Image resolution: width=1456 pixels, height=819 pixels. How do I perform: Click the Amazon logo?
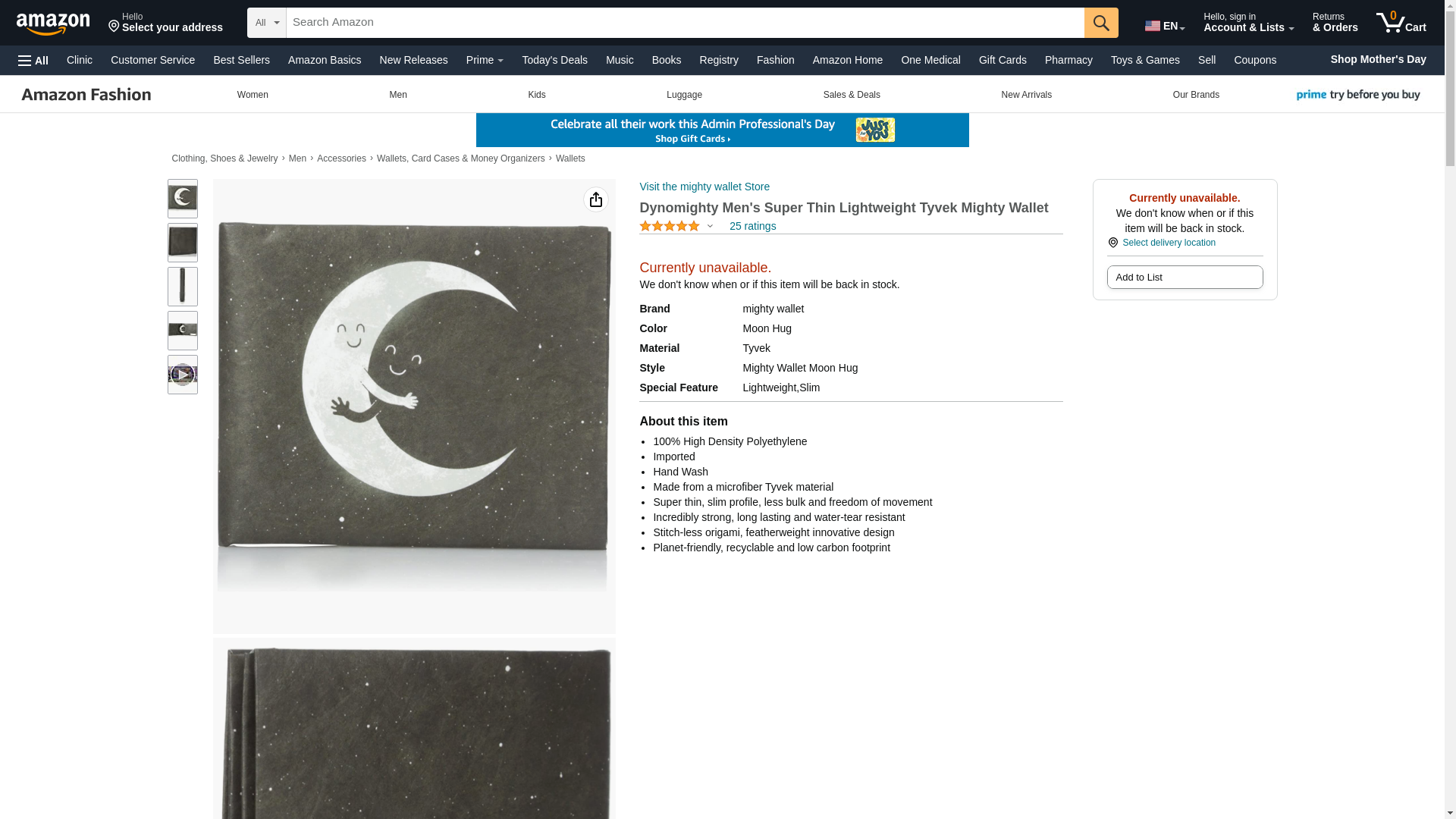click(53, 24)
